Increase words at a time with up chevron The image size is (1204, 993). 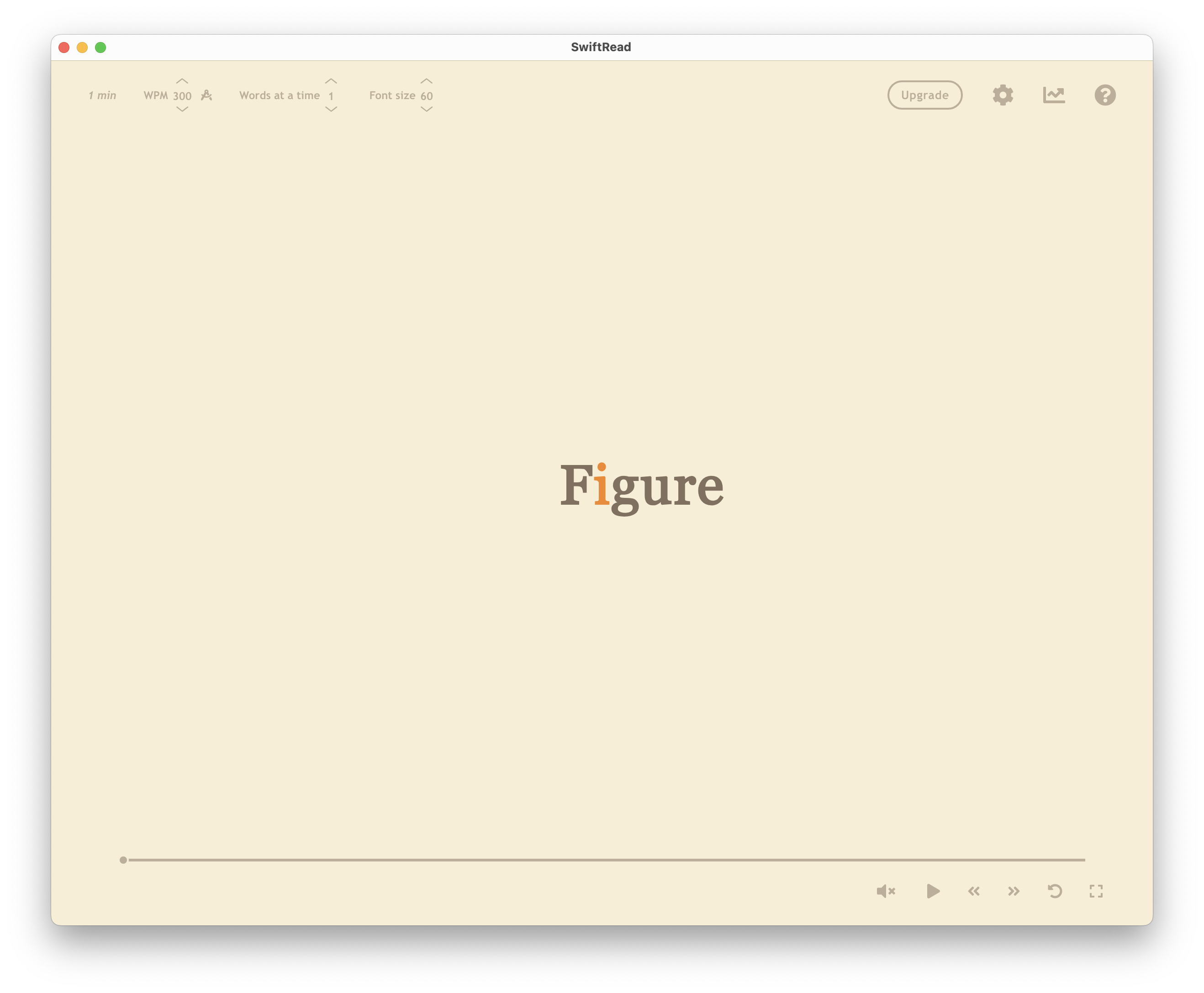331,81
